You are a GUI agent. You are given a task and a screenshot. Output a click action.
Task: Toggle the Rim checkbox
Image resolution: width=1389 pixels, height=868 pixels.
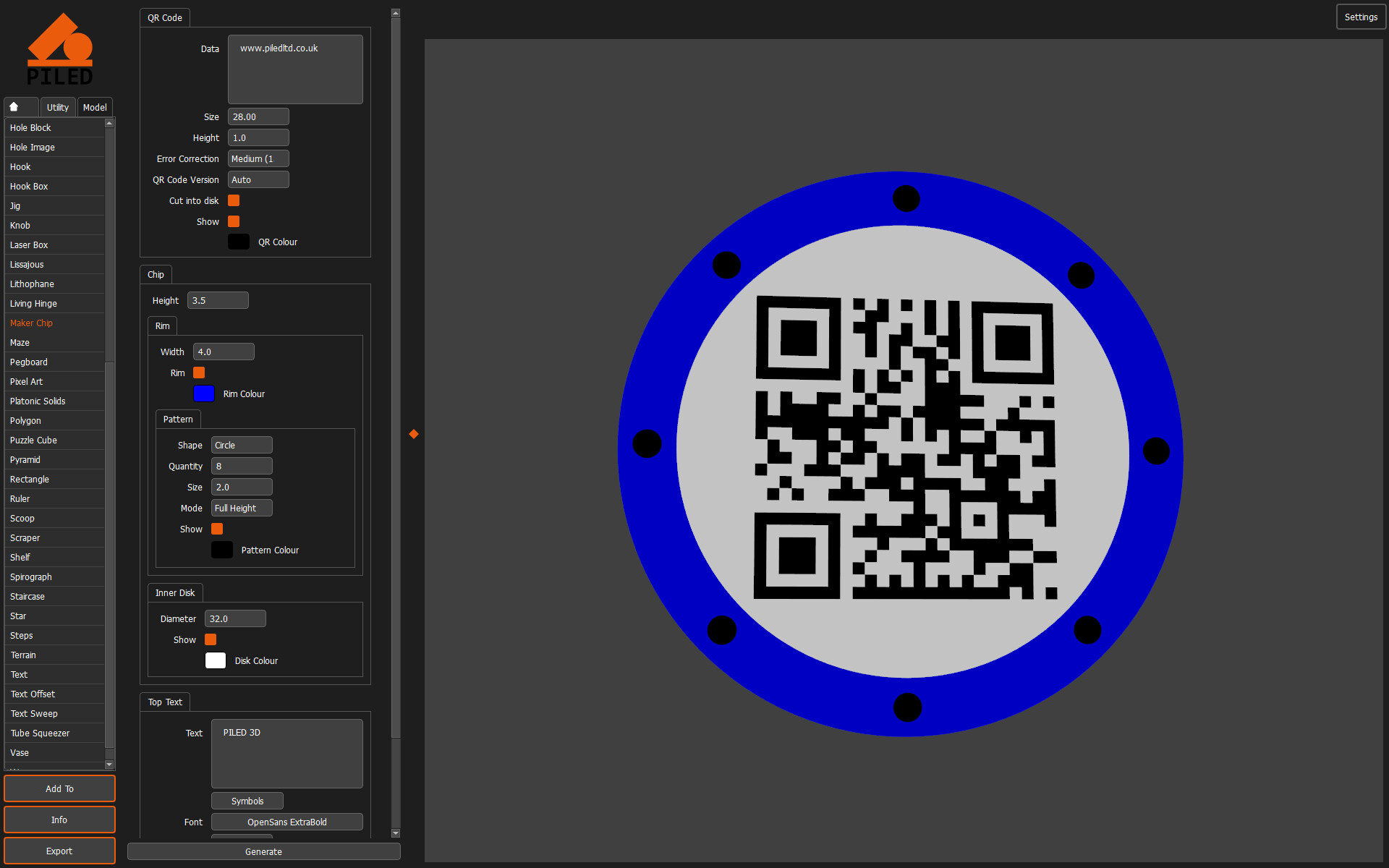[x=199, y=373]
